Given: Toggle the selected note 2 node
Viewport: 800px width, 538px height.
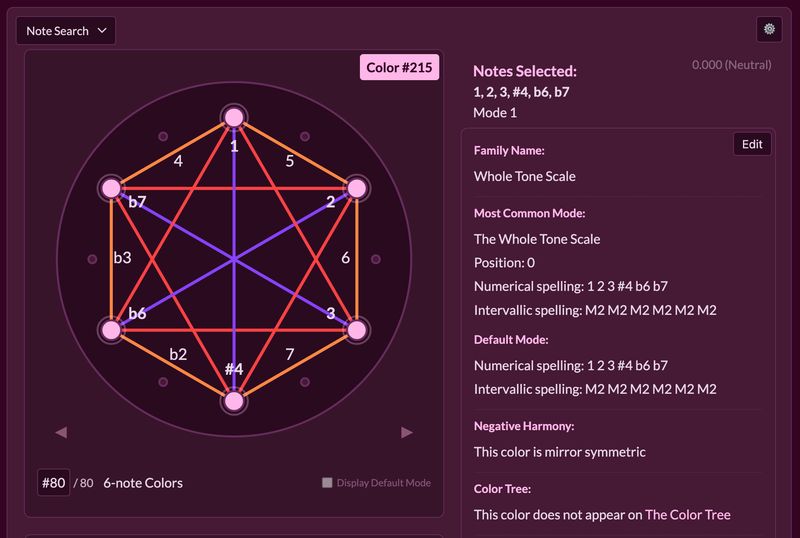Looking at the screenshot, I should (357, 188).
